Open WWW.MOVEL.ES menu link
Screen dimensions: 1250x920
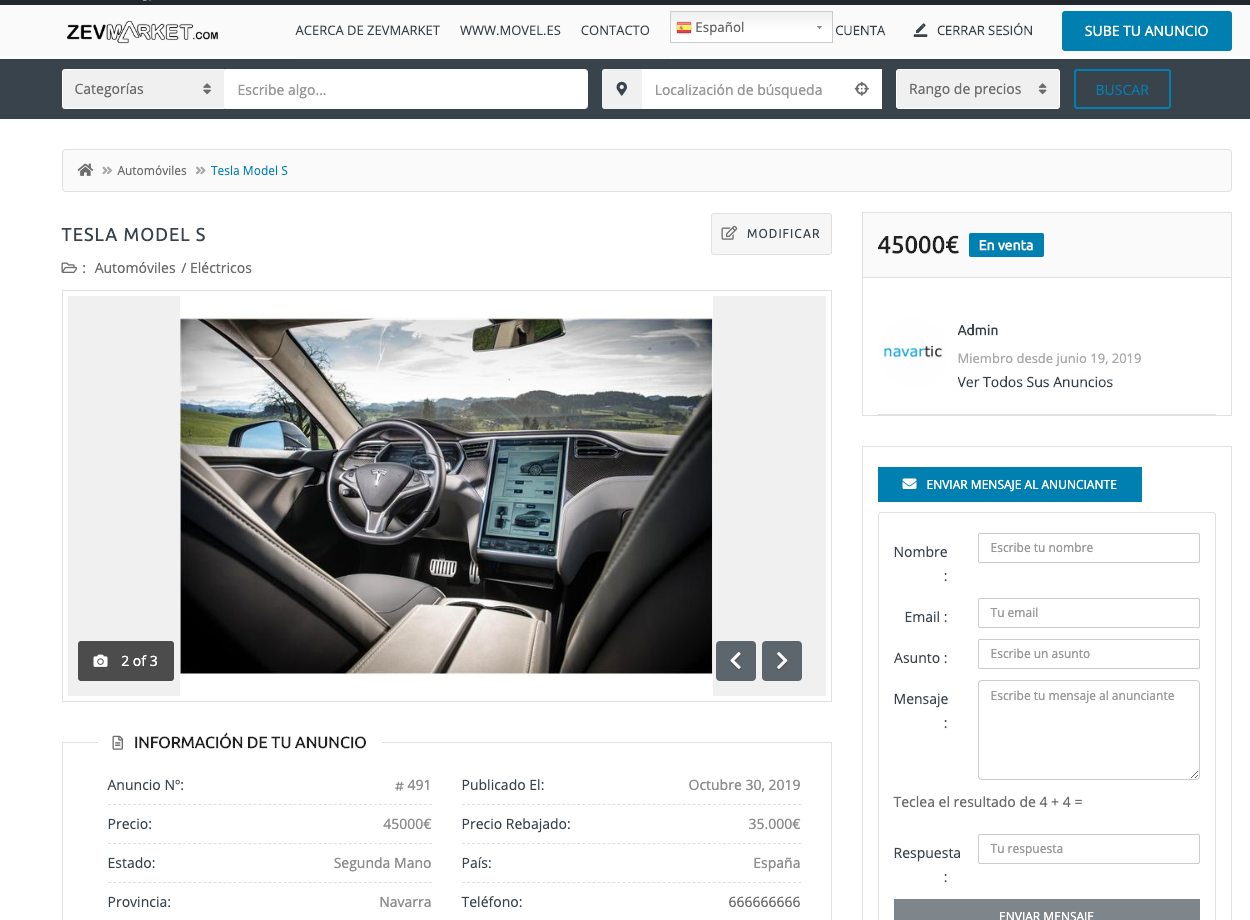pyautogui.click(x=510, y=30)
